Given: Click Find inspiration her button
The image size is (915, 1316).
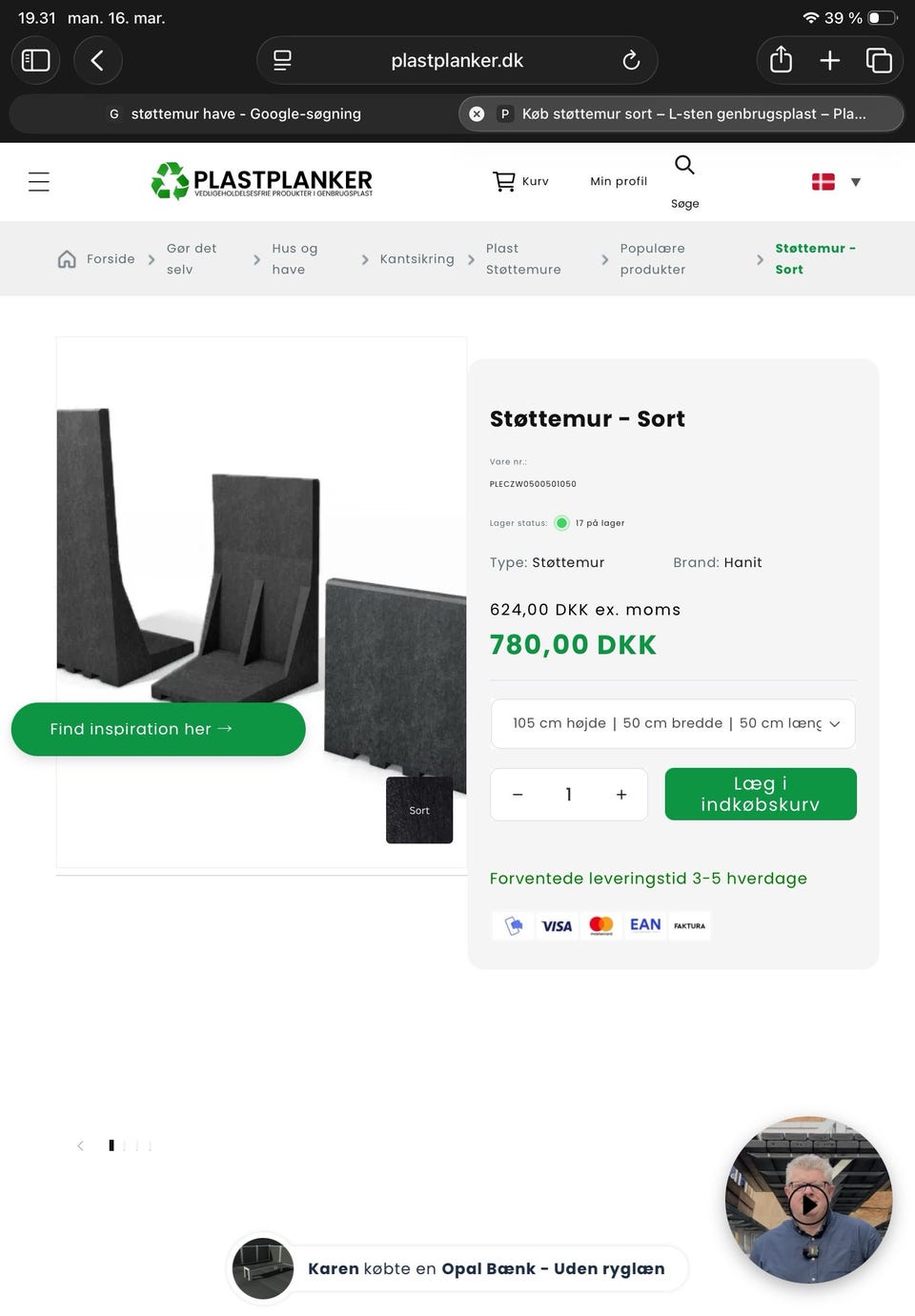Looking at the screenshot, I should [x=158, y=729].
